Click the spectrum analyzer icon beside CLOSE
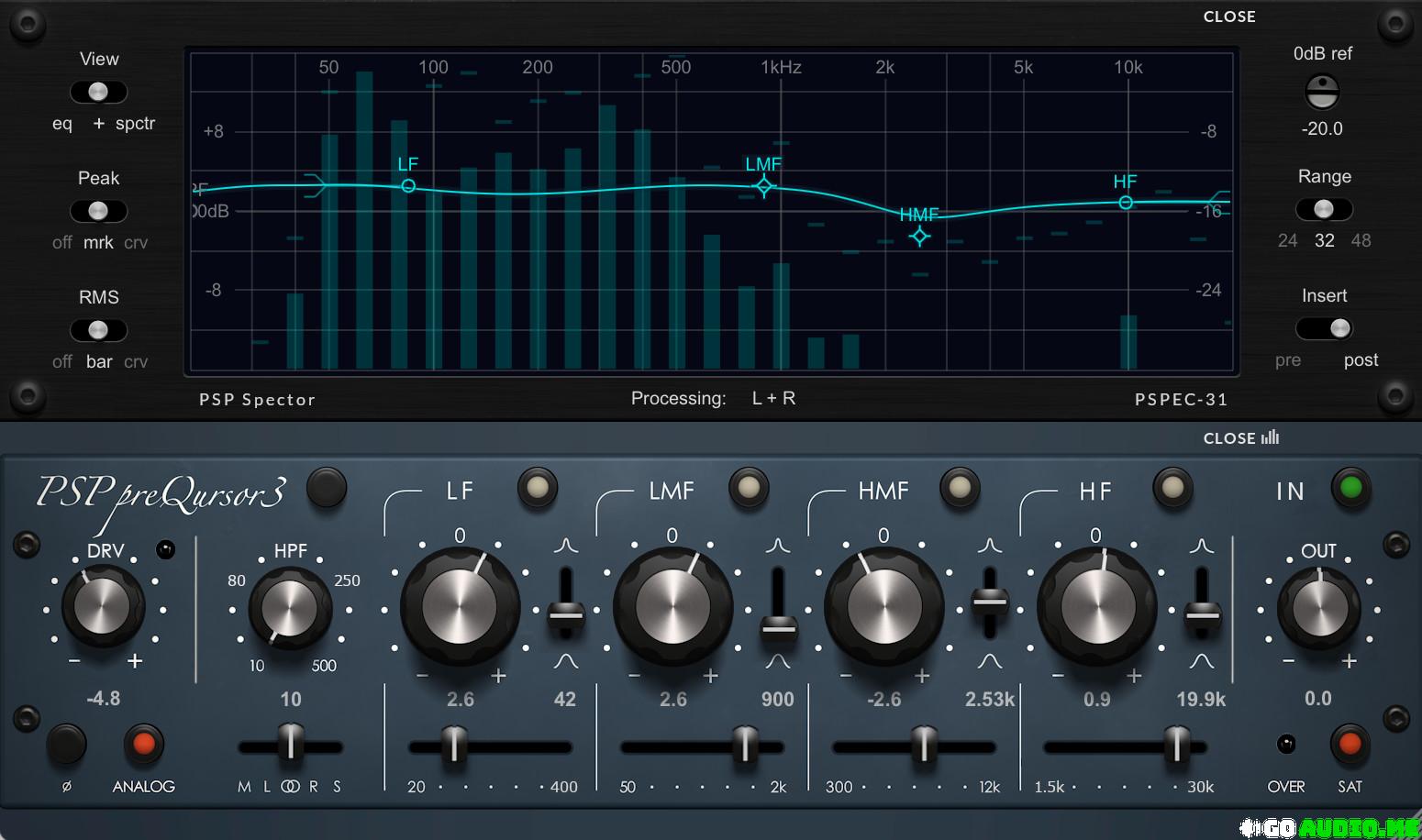This screenshot has height=840, width=1422. pyautogui.click(x=1270, y=437)
